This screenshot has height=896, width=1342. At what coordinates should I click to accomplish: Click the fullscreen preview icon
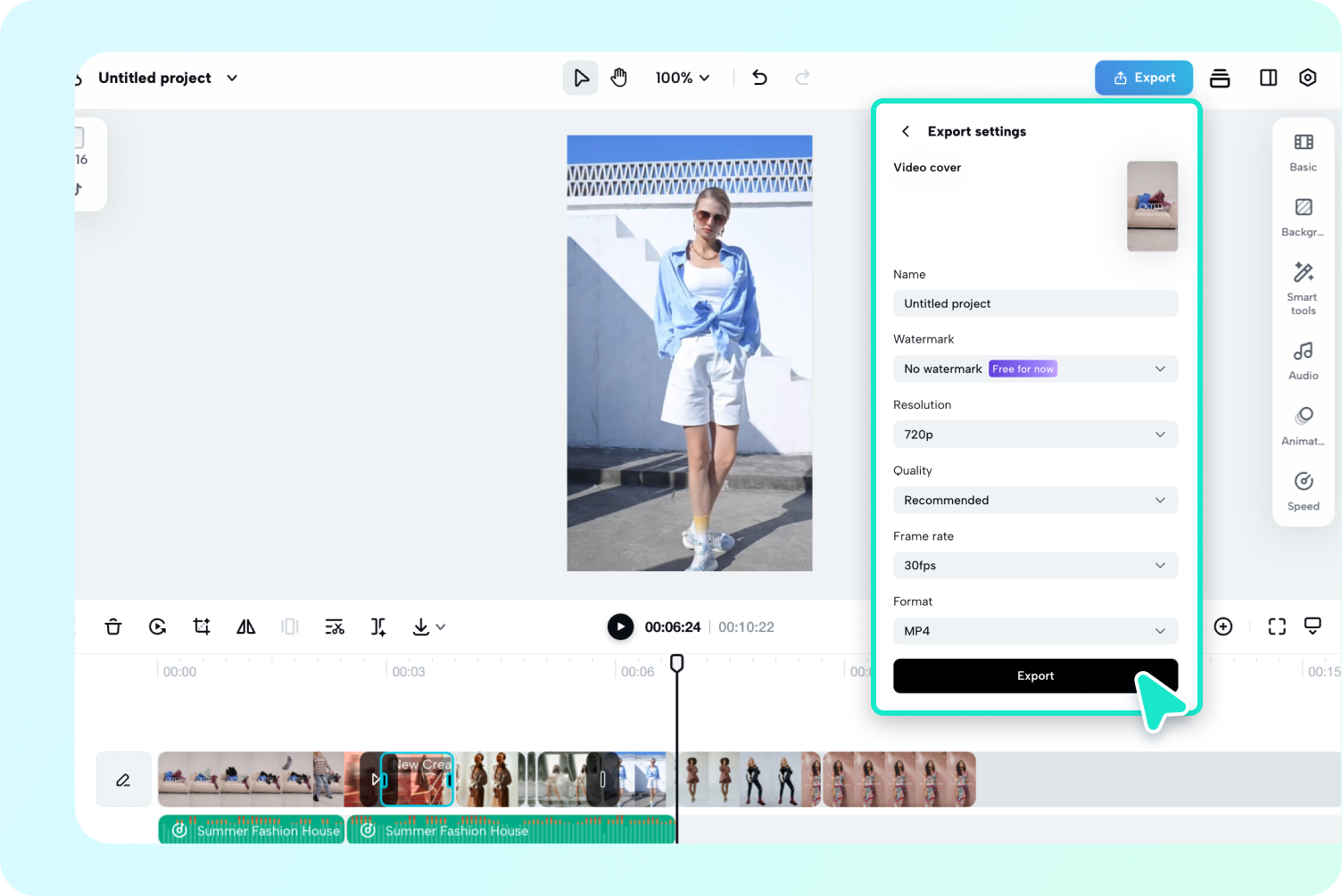coord(1277,626)
